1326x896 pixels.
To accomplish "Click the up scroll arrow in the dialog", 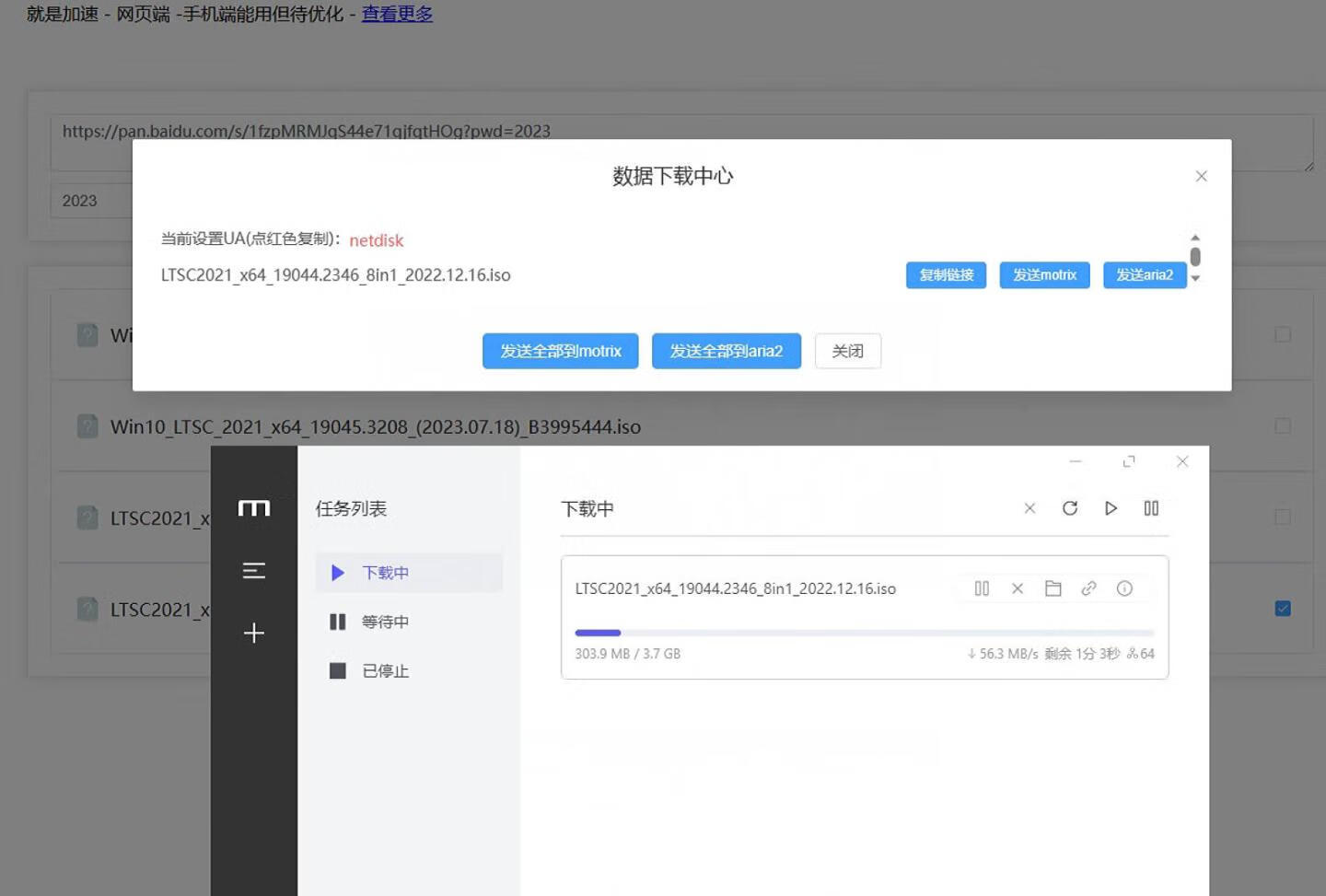I will pos(1195,237).
